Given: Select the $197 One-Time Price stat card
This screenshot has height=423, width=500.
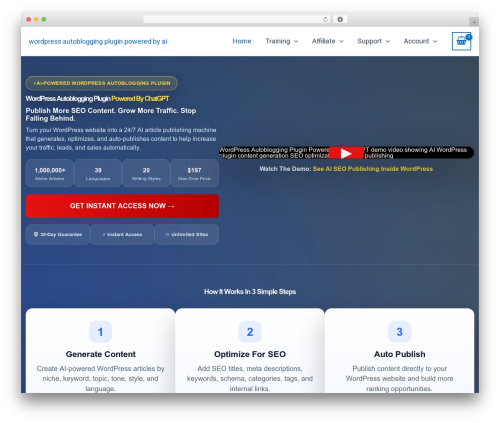Looking at the screenshot, I should pos(194,173).
